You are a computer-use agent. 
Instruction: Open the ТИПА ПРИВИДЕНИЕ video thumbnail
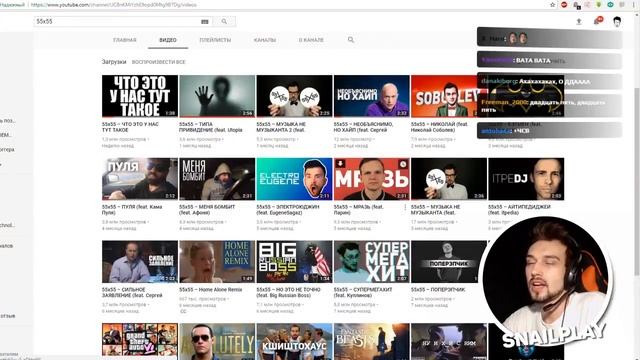217,96
